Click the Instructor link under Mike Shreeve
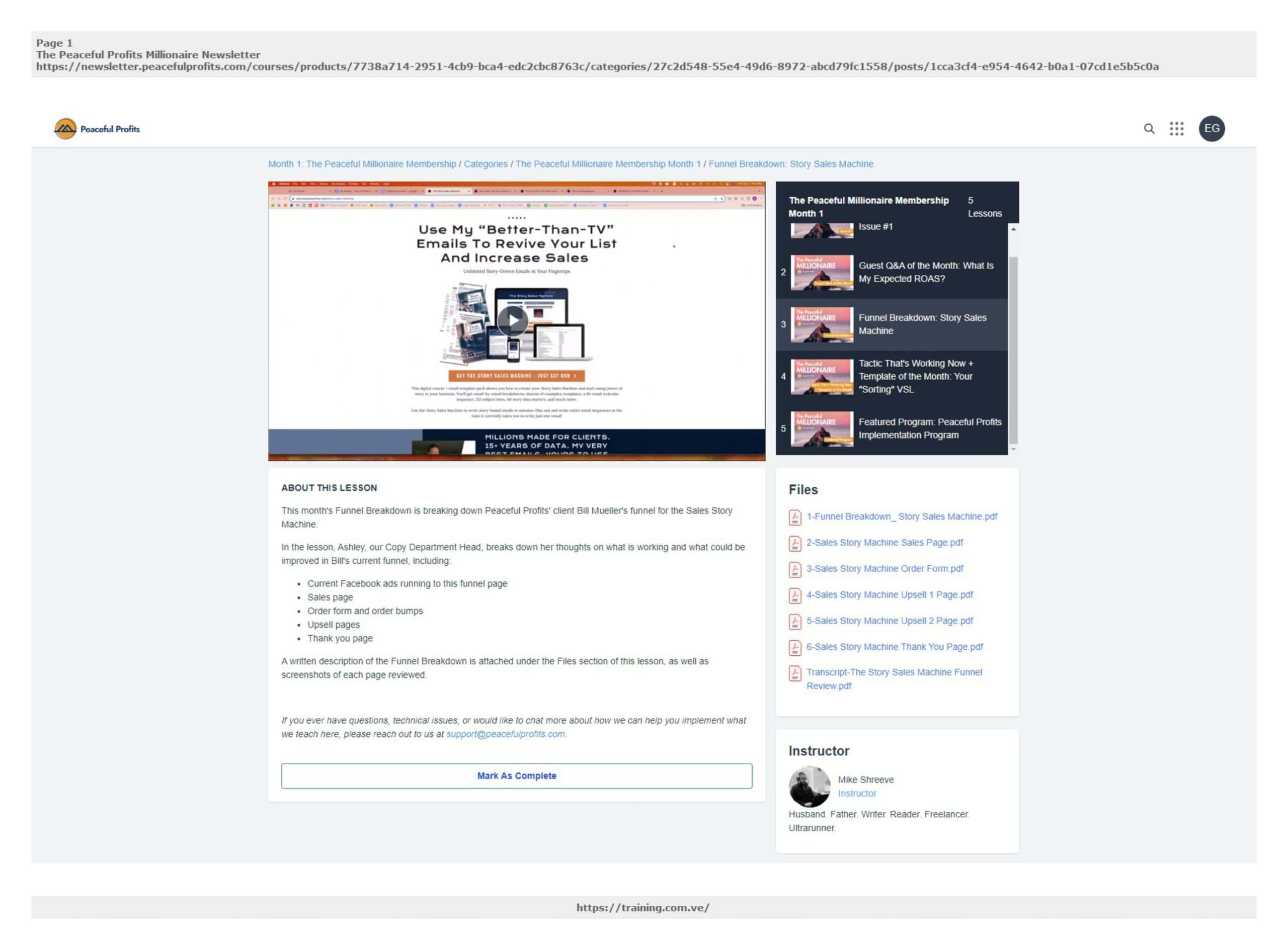1288x950 pixels. point(856,793)
